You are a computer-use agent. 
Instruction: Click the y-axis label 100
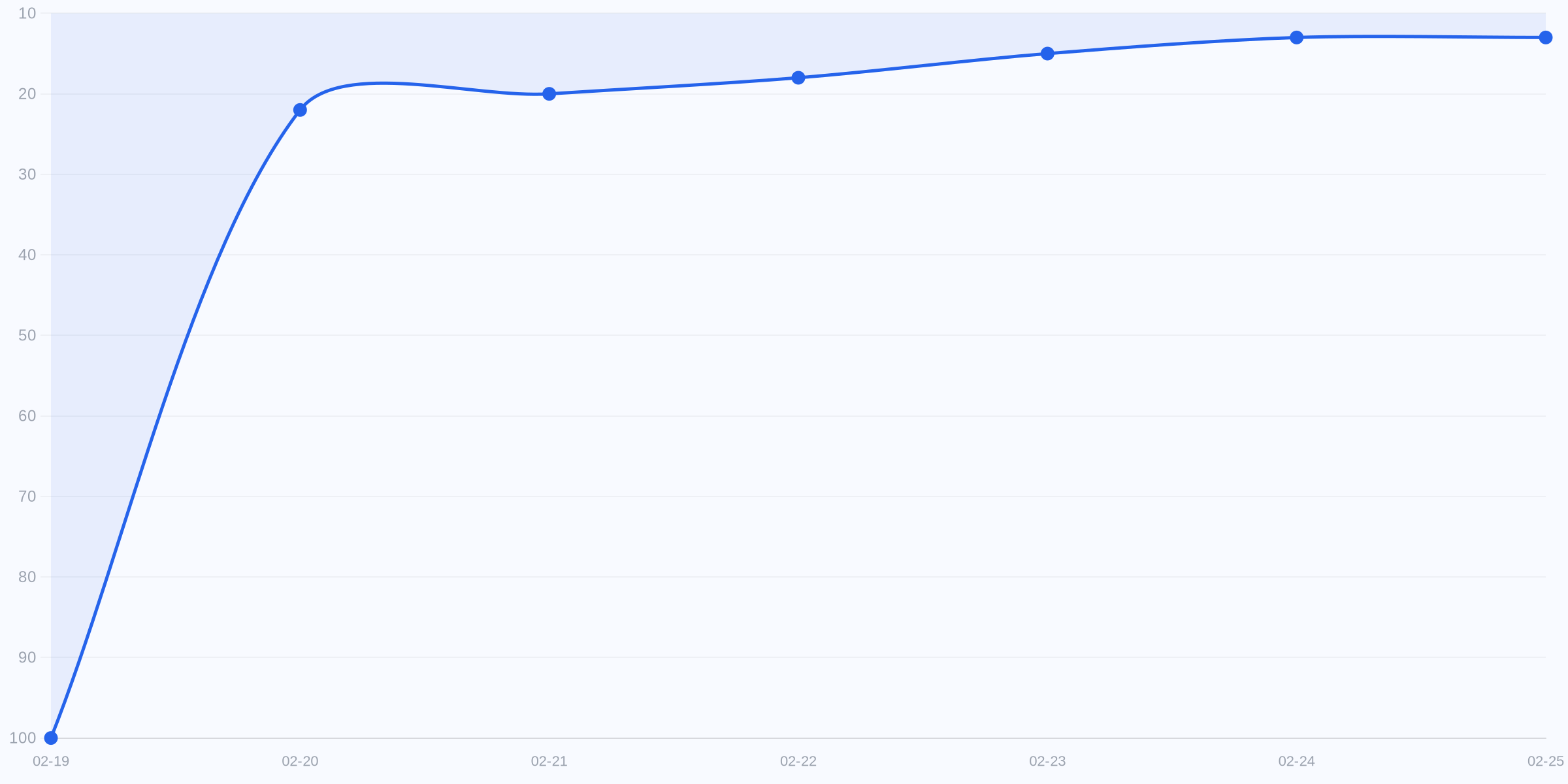point(23,738)
